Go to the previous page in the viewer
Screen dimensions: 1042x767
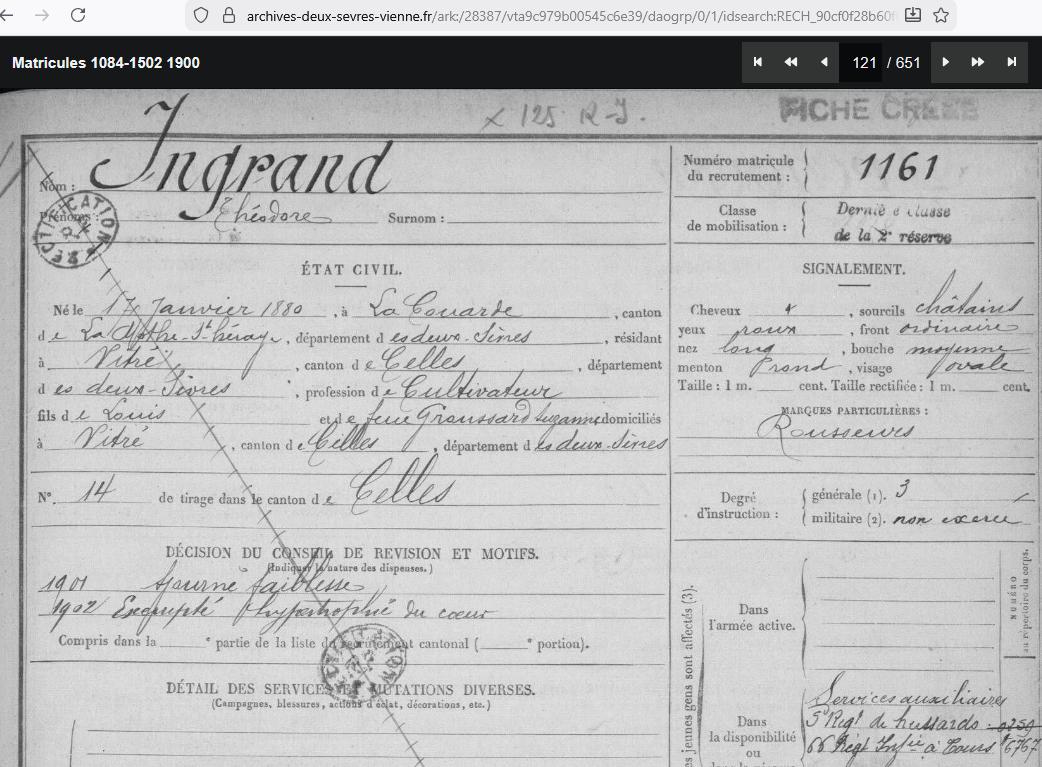824,62
